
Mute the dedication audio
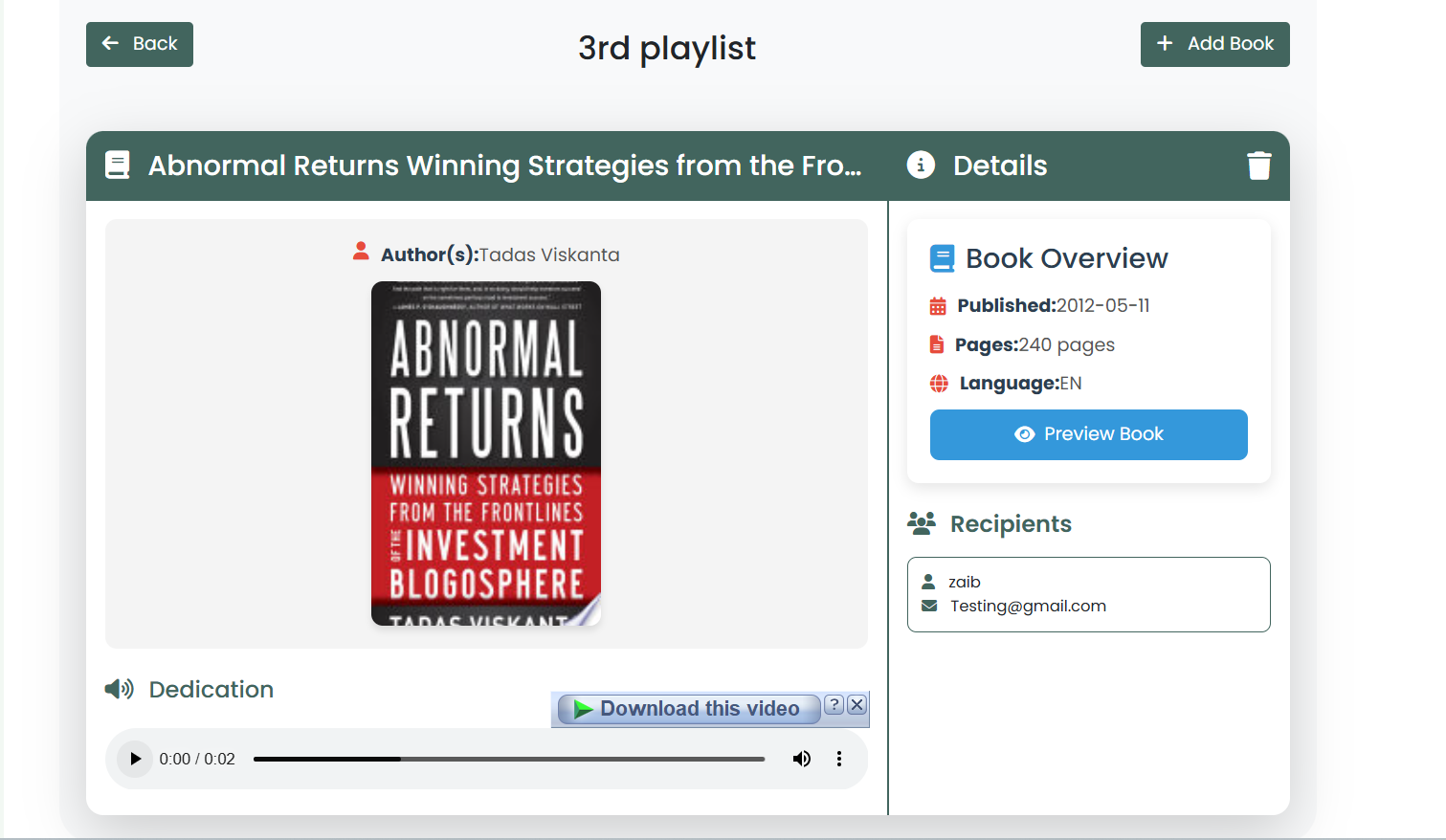pyautogui.click(x=801, y=759)
